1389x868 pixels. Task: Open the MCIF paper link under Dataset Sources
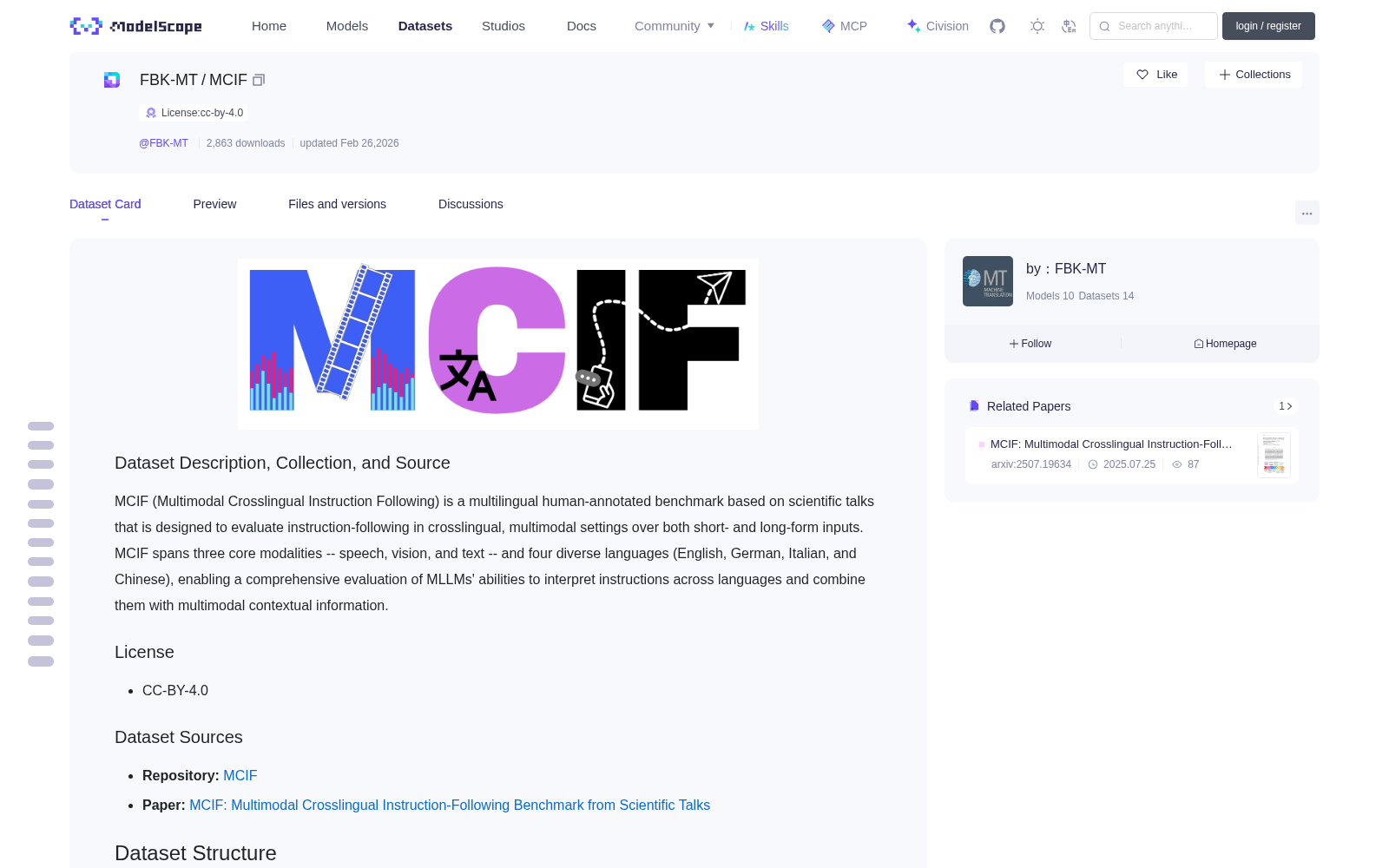click(450, 805)
